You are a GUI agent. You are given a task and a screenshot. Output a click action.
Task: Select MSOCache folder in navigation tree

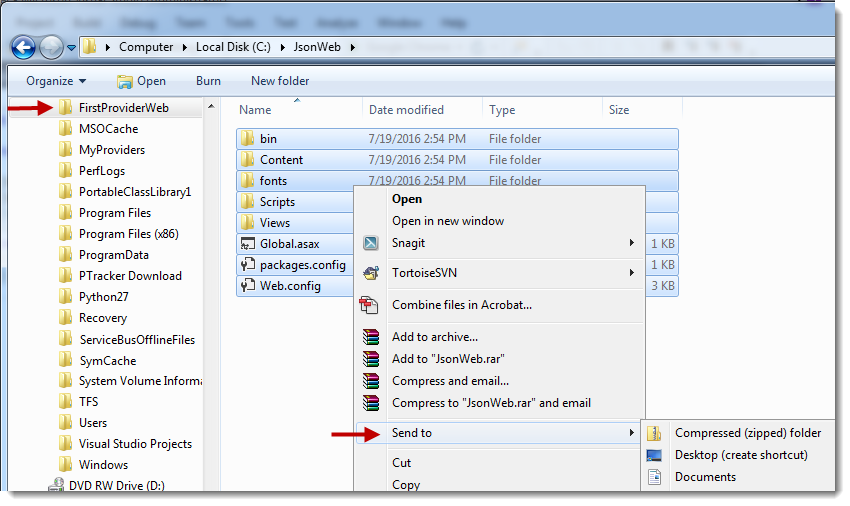(108, 129)
